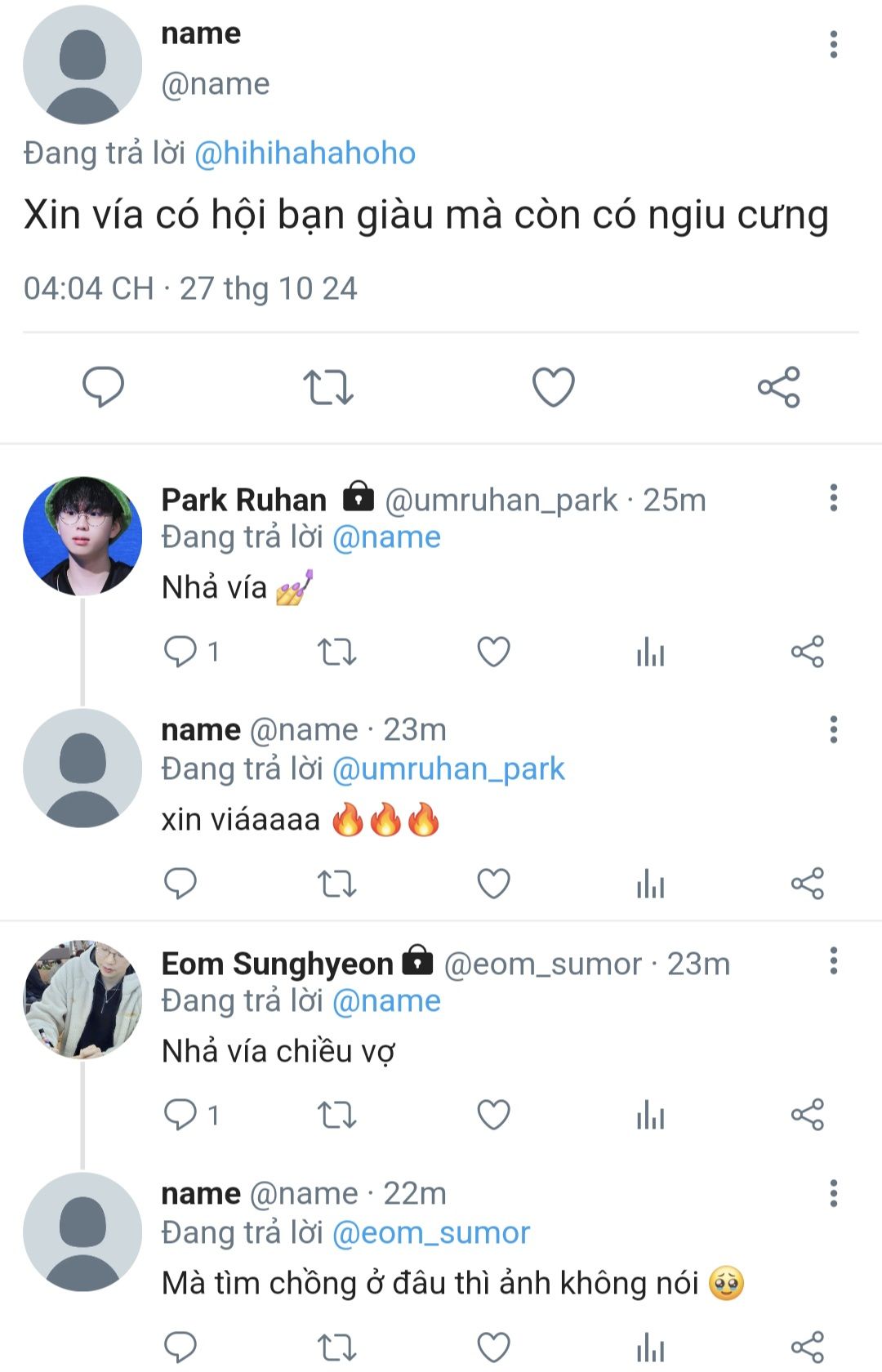This screenshot has width=882, height=1372.
Task: Open Park Ruhan's profile picture
Action: 82,536
